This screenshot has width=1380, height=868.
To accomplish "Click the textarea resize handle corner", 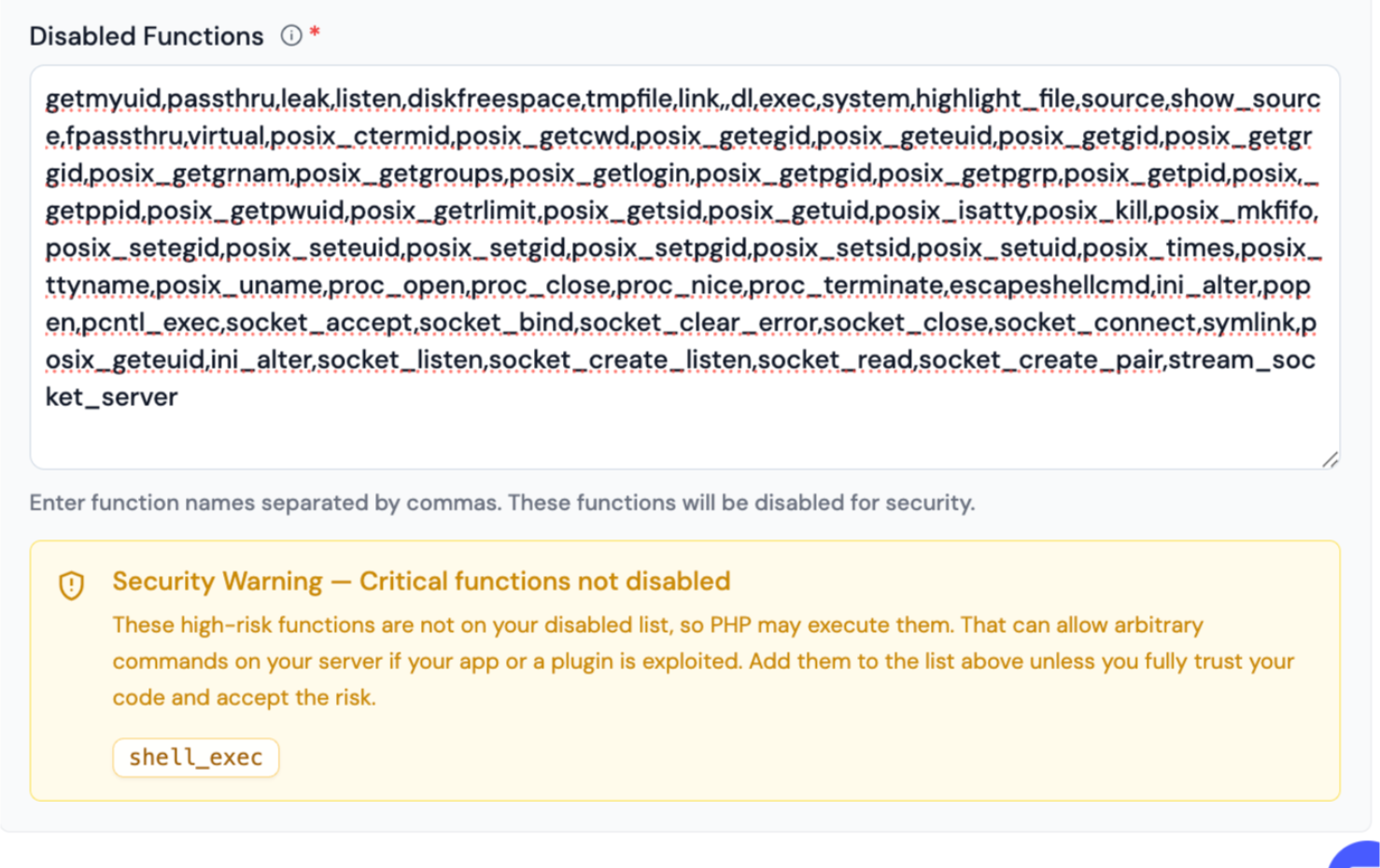I will click(1330, 459).
